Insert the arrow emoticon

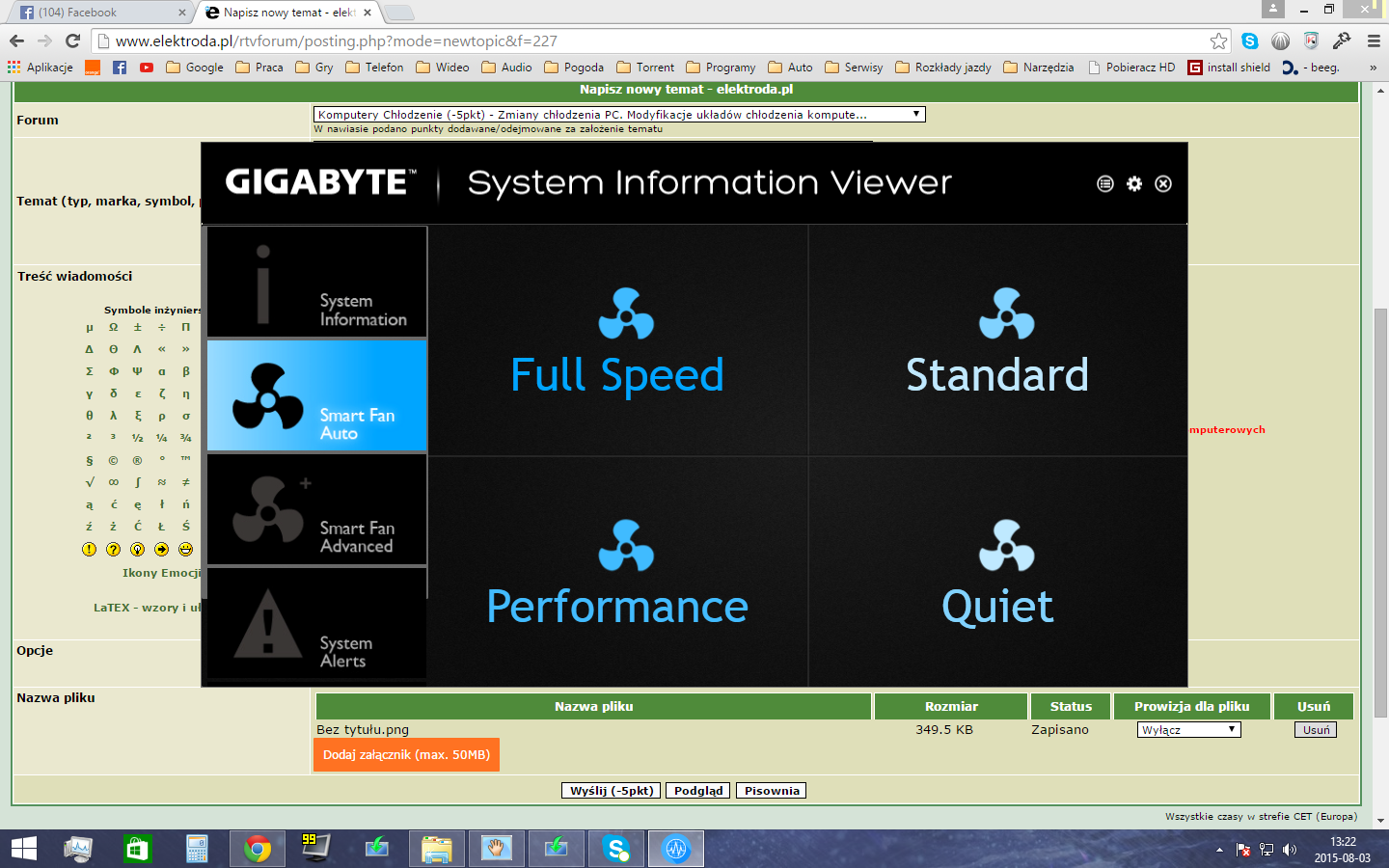[161, 549]
